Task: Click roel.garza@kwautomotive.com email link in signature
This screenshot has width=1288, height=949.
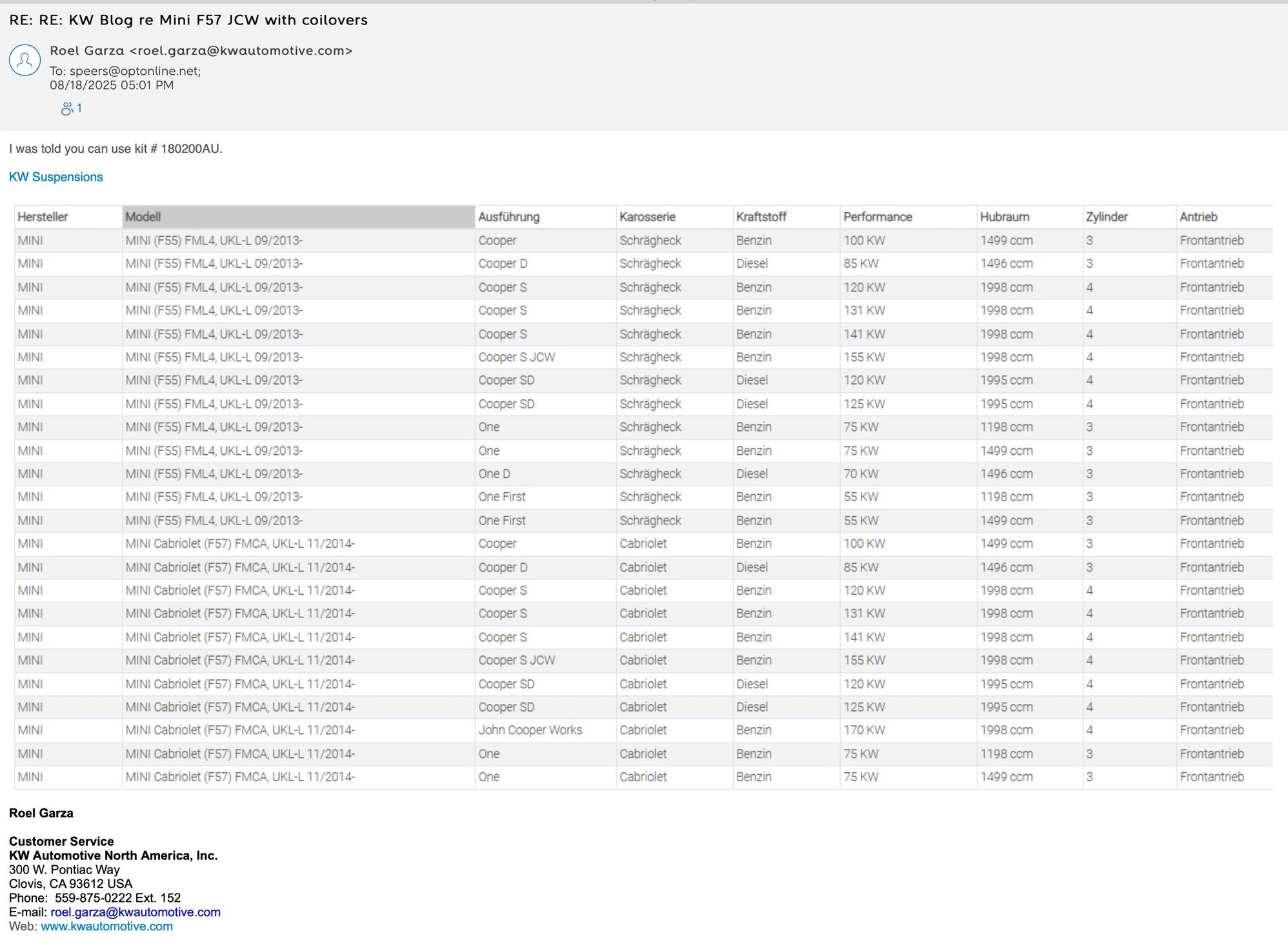Action: [136, 912]
